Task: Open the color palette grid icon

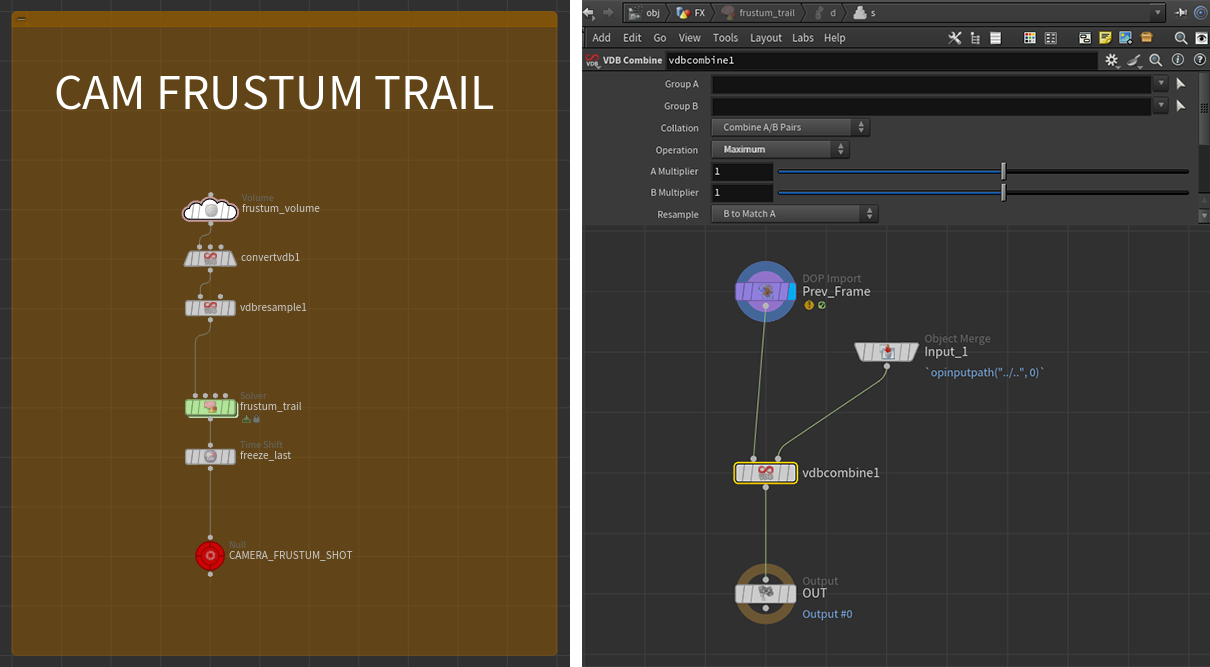Action: coord(1030,38)
